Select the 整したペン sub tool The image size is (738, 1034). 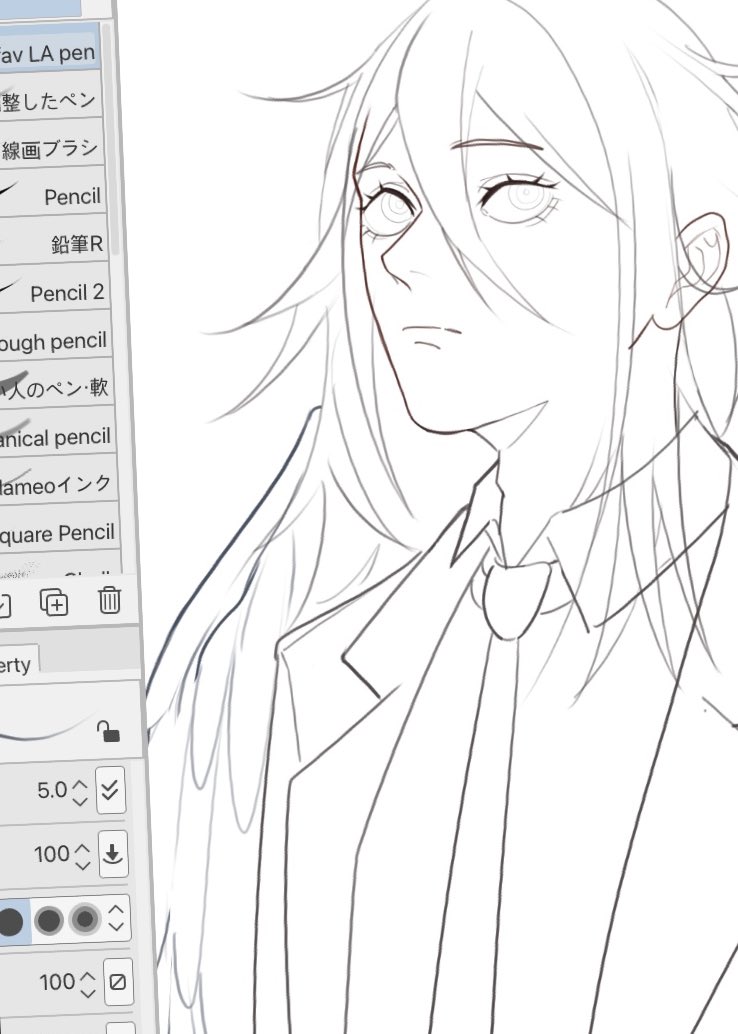(51, 96)
